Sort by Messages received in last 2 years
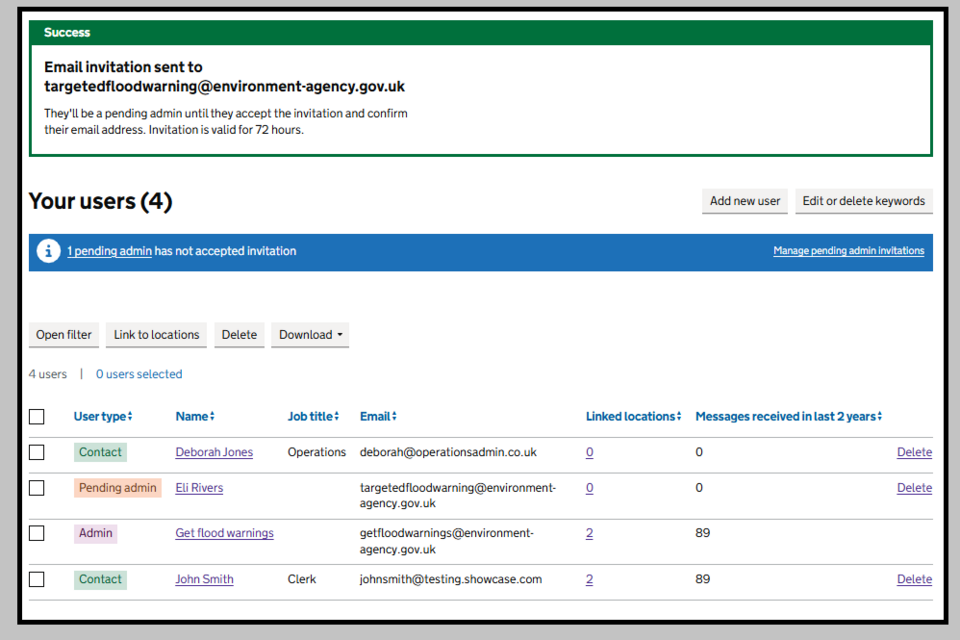Viewport: 960px width, 640px height. [788, 416]
